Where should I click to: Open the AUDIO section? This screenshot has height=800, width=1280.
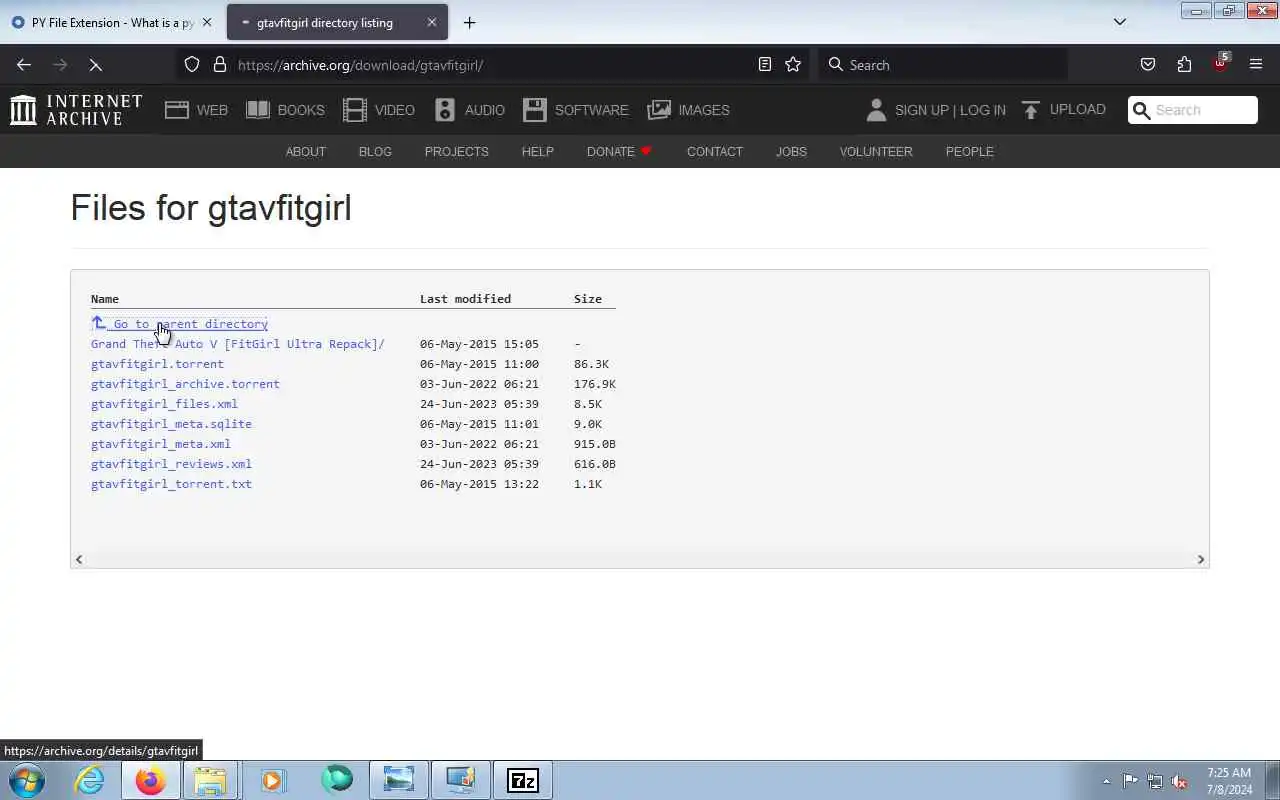click(x=470, y=110)
